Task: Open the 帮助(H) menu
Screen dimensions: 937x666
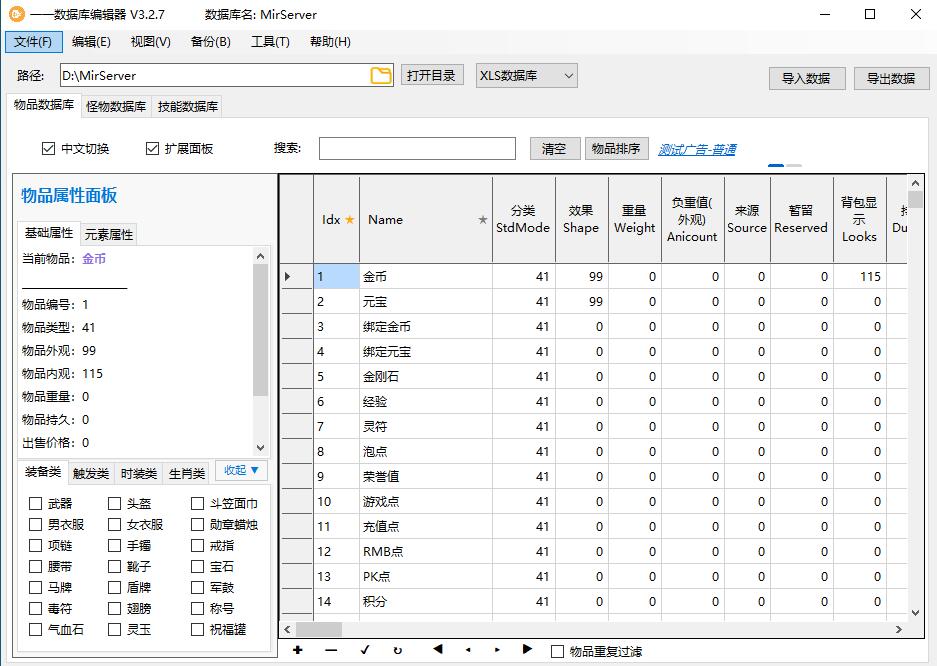Action: pyautogui.click(x=330, y=42)
